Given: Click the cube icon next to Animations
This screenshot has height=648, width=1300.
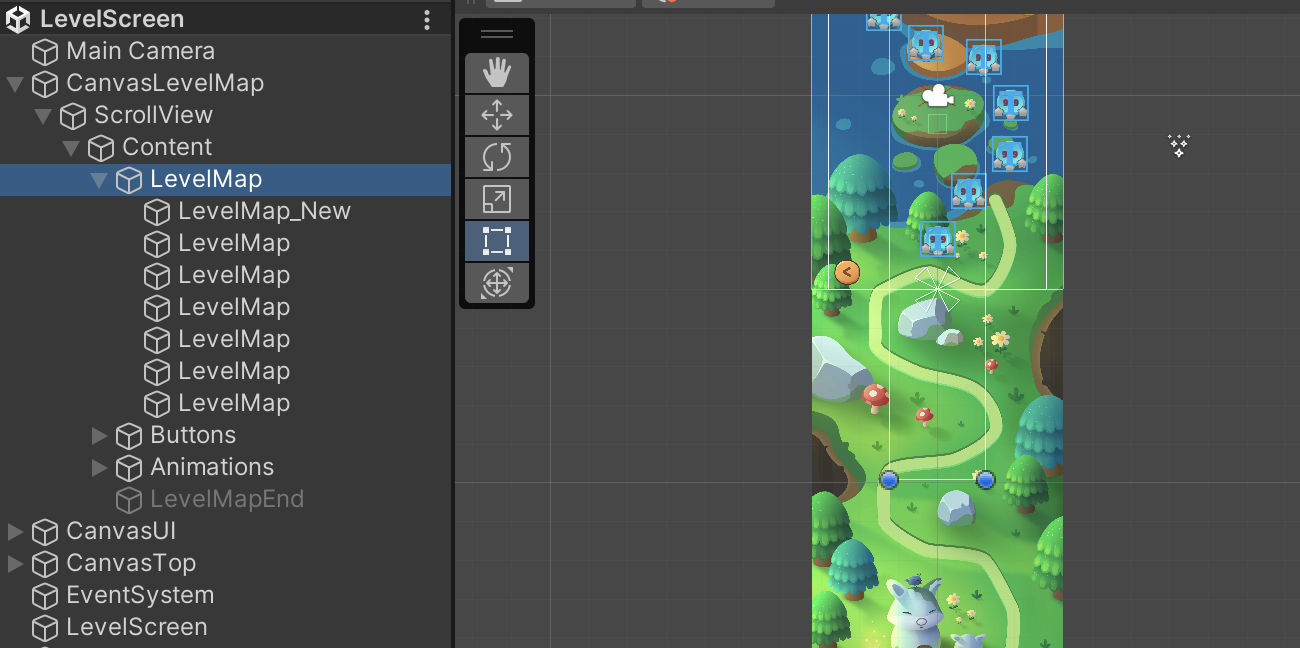Looking at the screenshot, I should pos(129,467).
